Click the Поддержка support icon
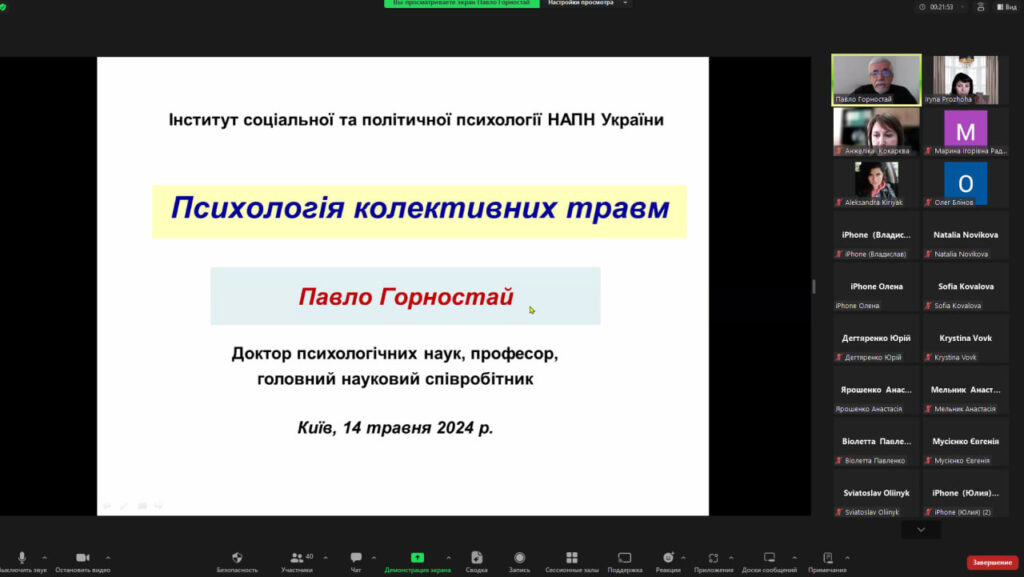 coord(624,558)
